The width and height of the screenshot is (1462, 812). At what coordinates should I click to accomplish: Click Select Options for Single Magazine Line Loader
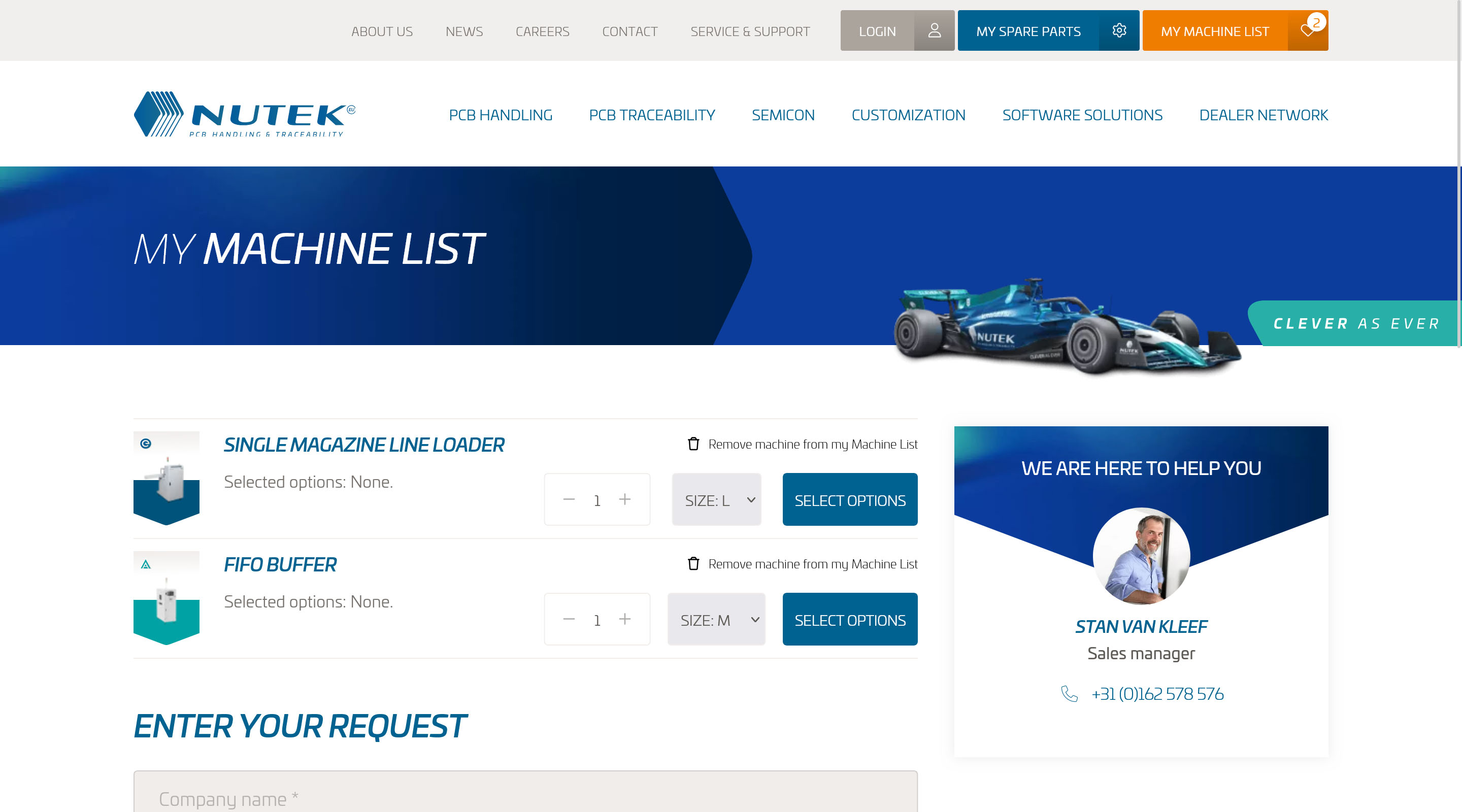tap(850, 500)
